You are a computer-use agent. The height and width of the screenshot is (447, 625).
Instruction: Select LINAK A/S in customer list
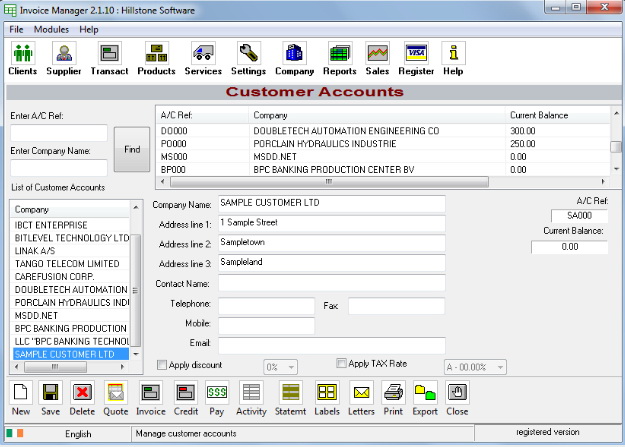coord(45,251)
